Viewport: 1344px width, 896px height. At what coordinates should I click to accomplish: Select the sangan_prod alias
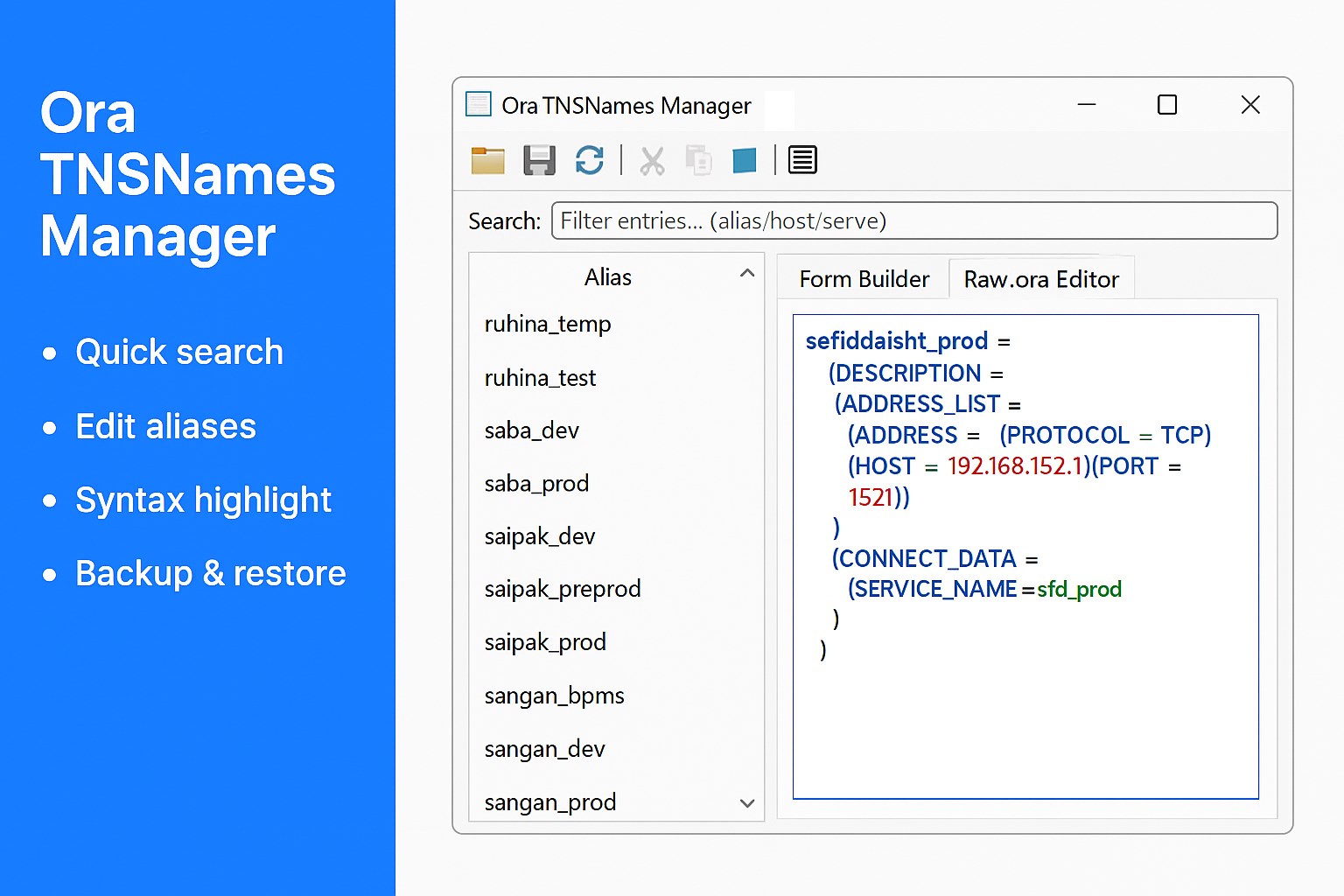point(550,802)
